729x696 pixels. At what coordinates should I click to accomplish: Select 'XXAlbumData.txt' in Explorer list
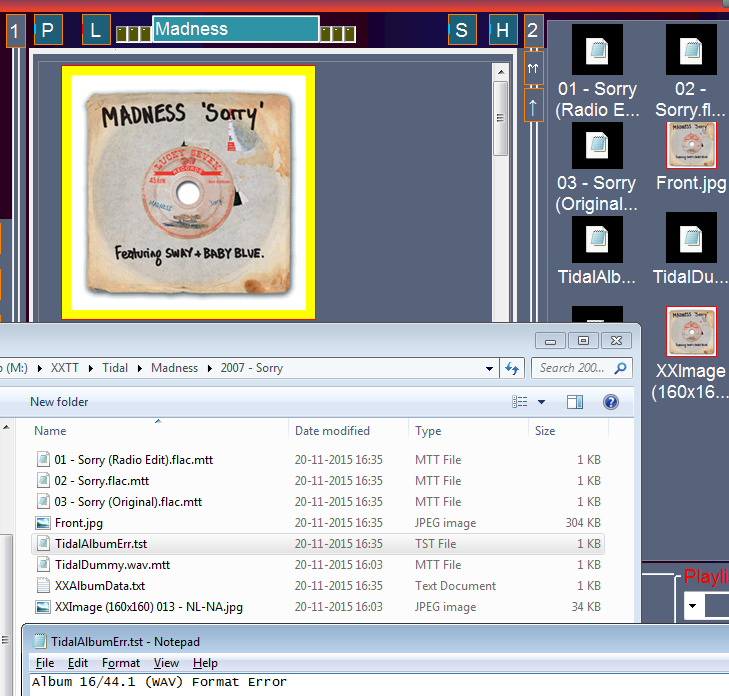[318, 586]
